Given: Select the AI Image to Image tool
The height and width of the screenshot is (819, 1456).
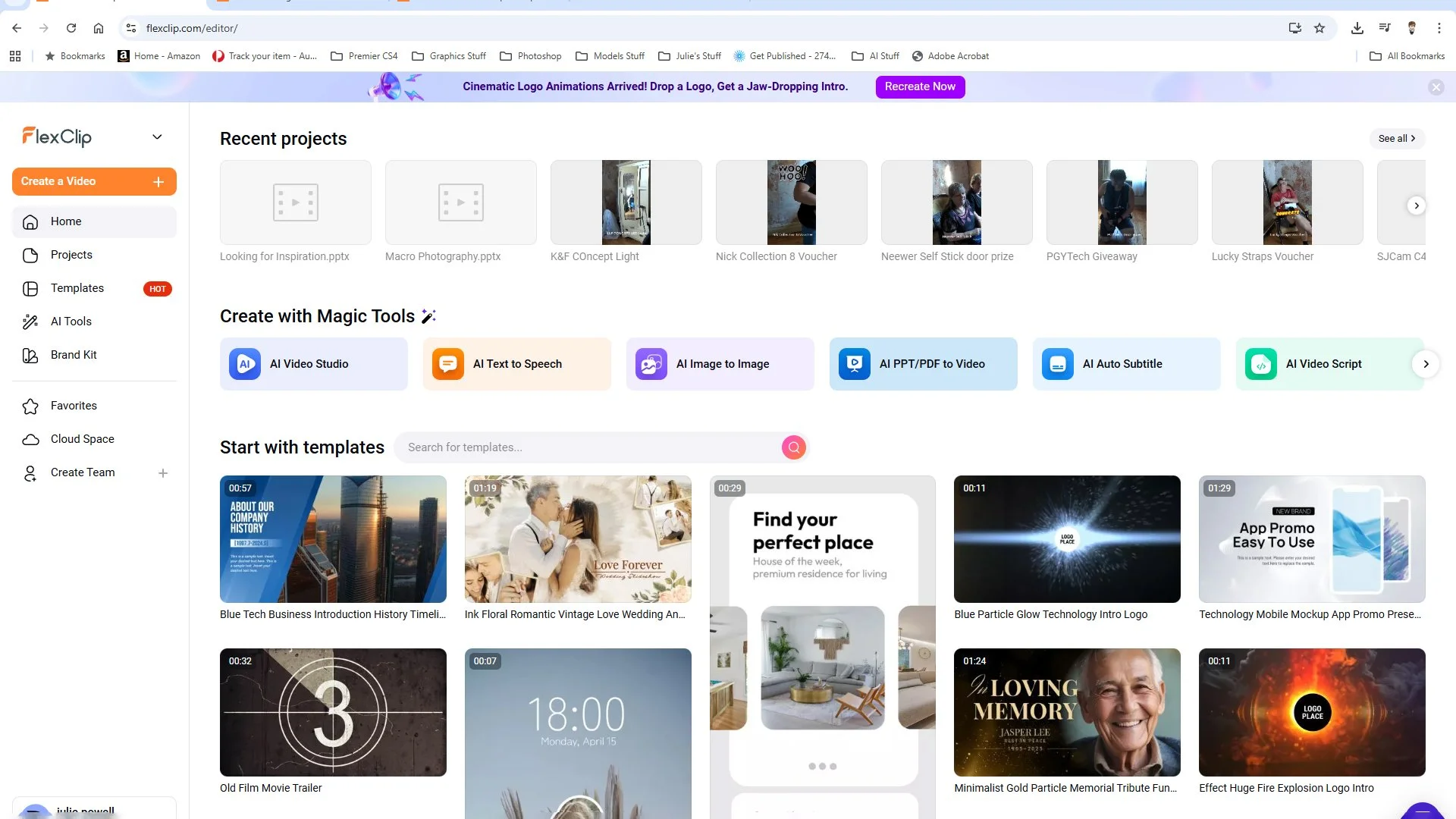Looking at the screenshot, I should [x=720, y=363].
